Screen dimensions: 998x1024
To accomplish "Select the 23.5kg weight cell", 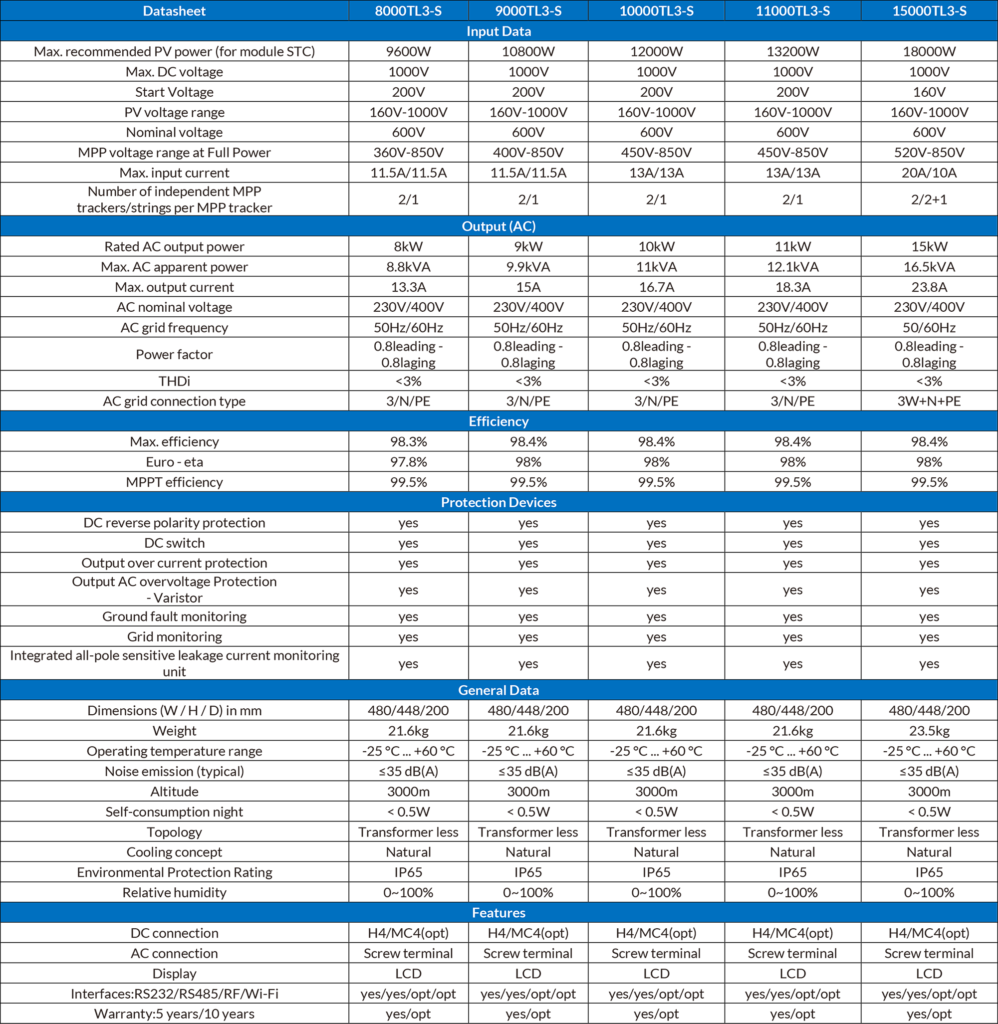I will (x=929, y=731).
